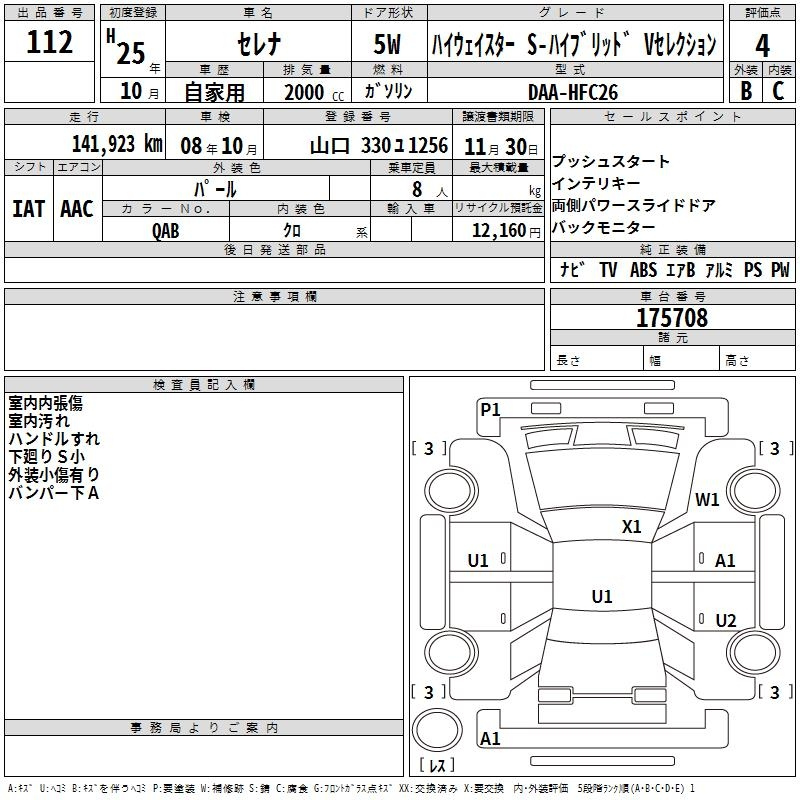
Task: Click the spare tire circle on the diagram
Action: [437, 728]
